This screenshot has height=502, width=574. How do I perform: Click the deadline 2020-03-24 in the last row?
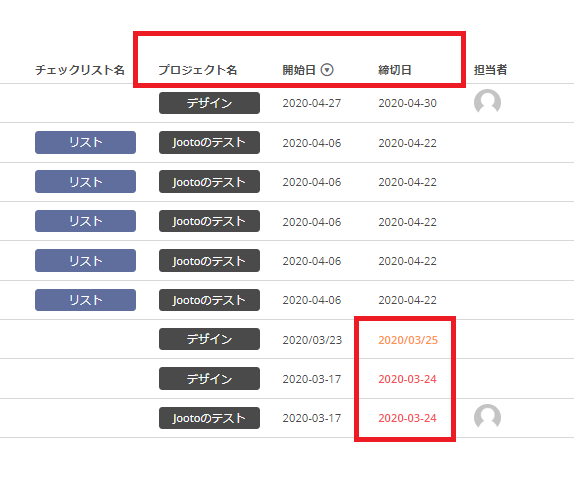407,418
